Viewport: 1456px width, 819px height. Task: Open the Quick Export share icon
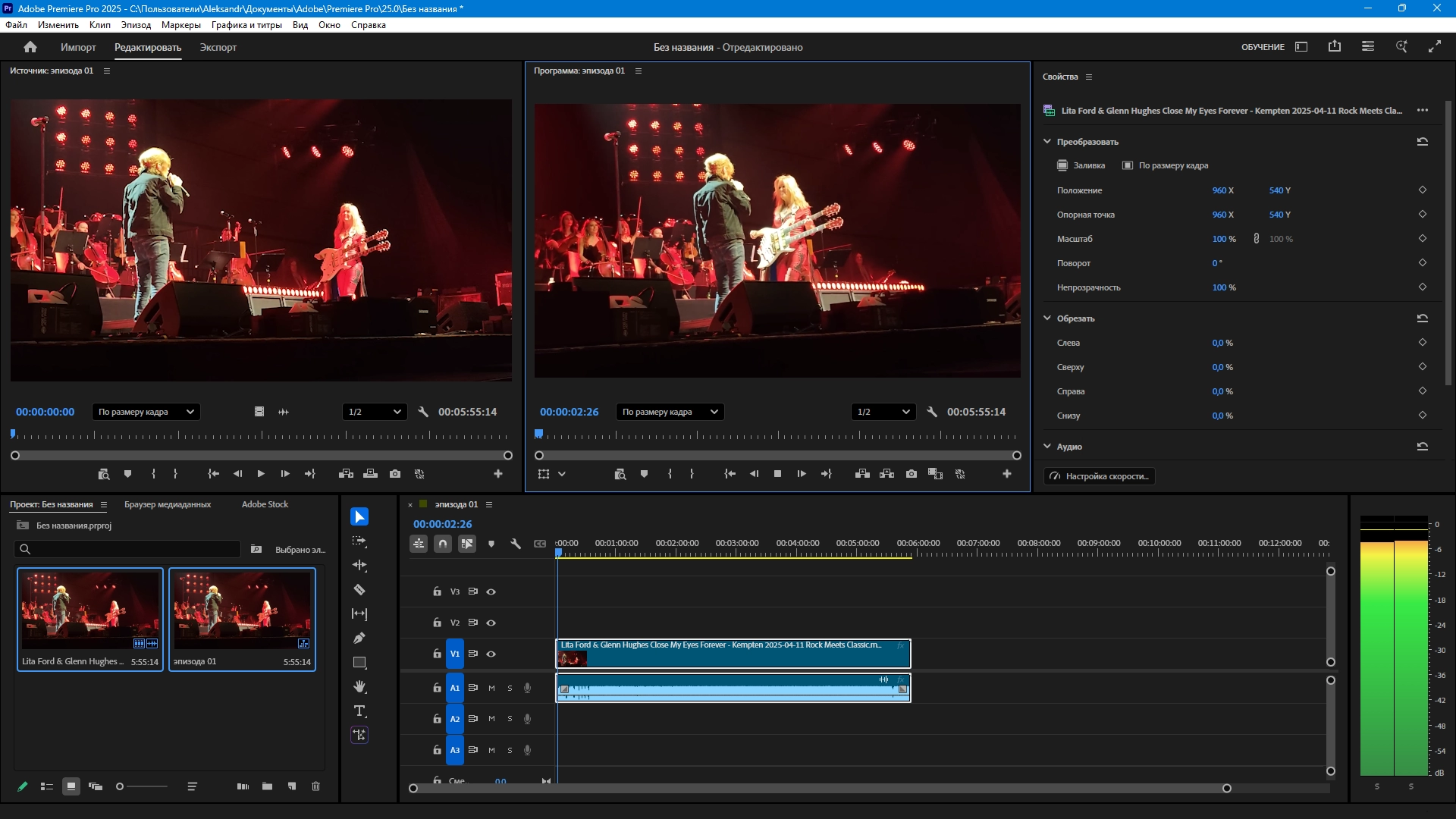coord(1334,46)
